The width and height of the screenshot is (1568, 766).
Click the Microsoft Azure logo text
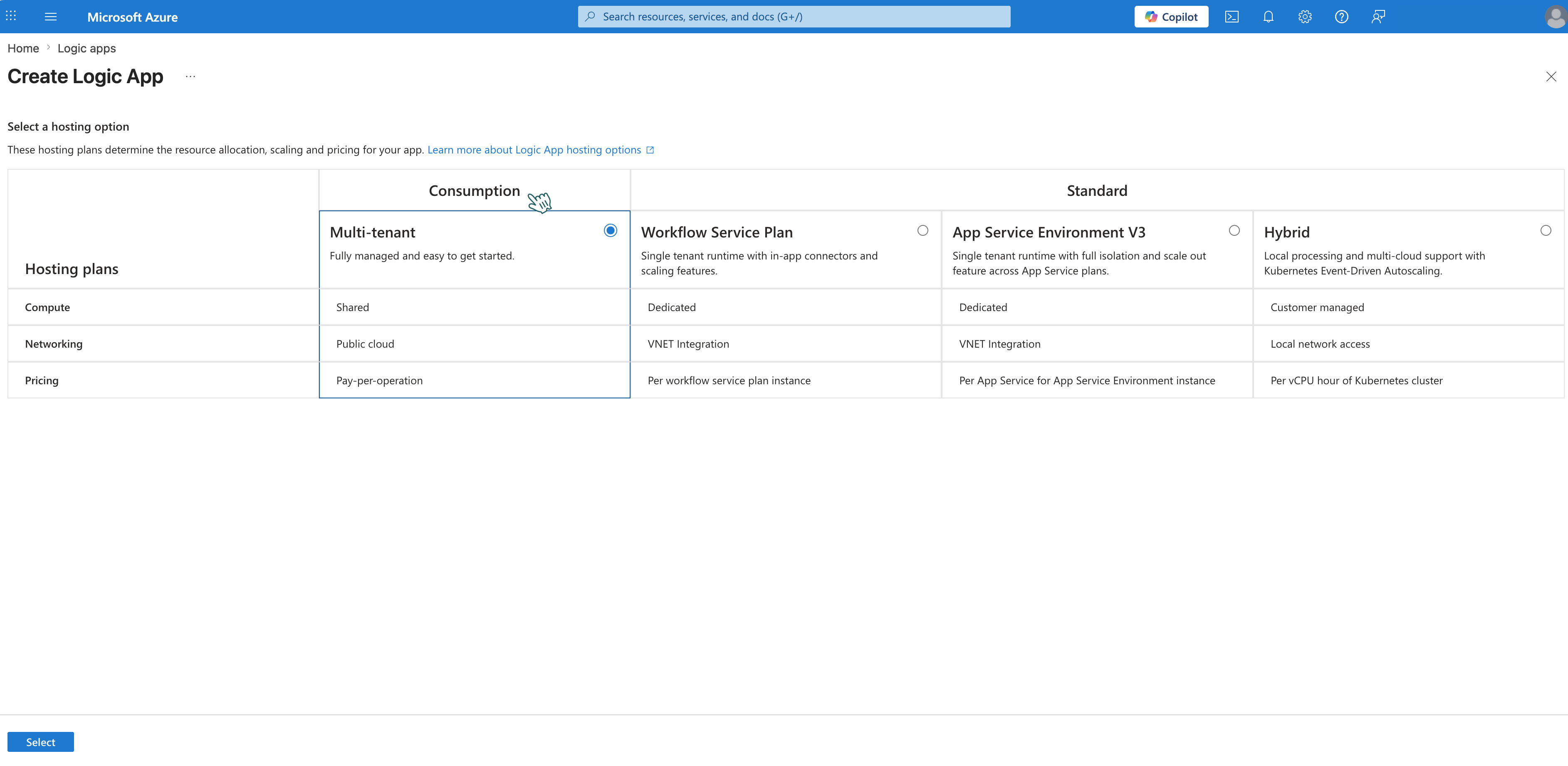[132, 17]
